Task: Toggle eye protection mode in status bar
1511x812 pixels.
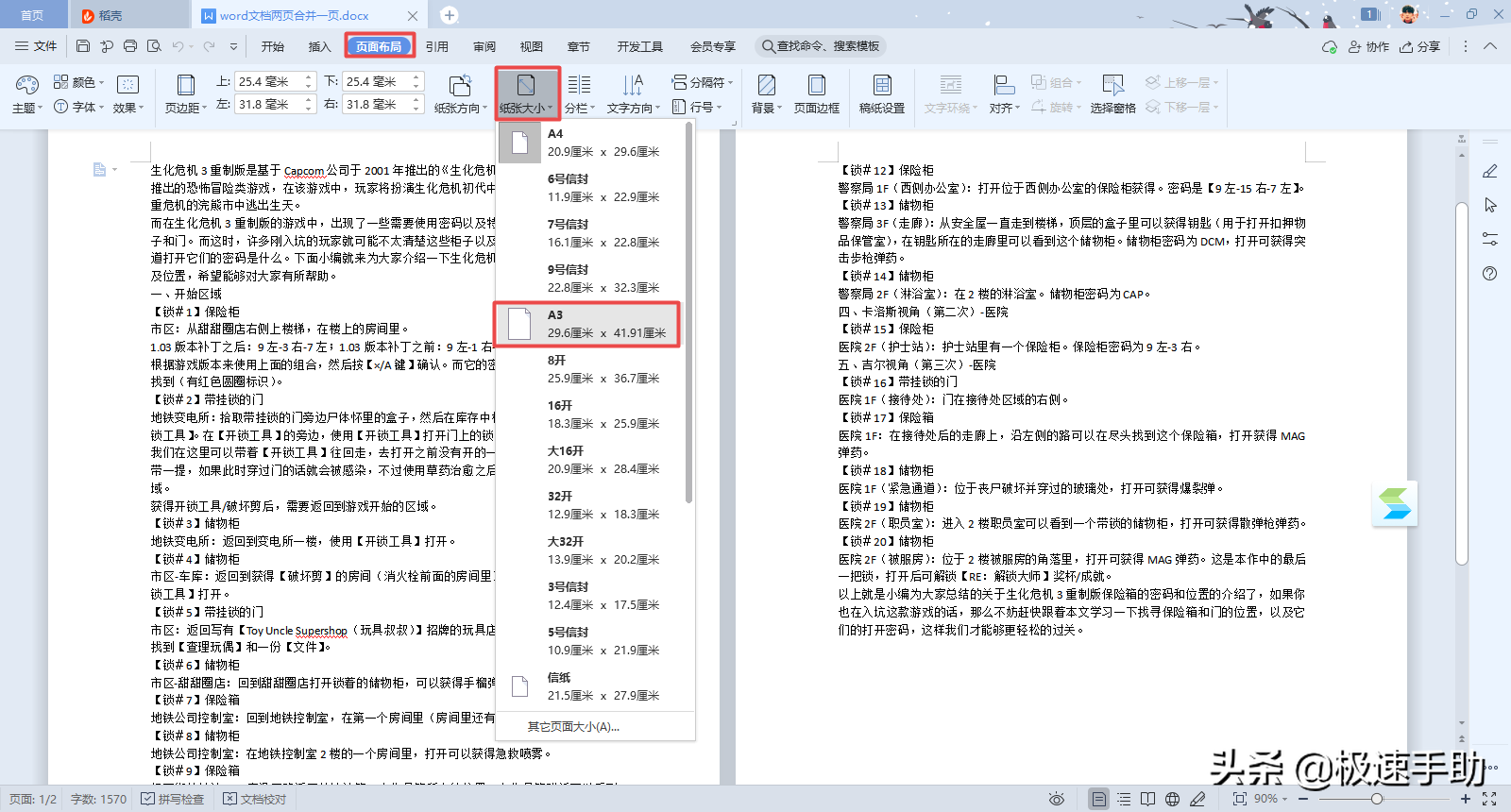Action: pyautogui.click(x=1057, y=799)
